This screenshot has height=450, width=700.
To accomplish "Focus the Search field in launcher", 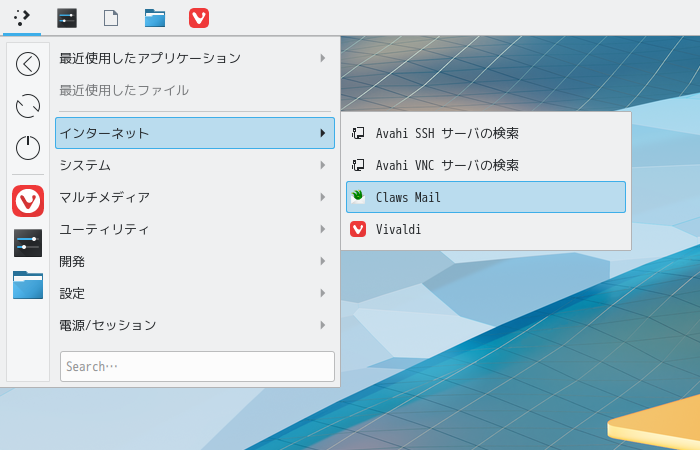I will (x=197, y=367).
